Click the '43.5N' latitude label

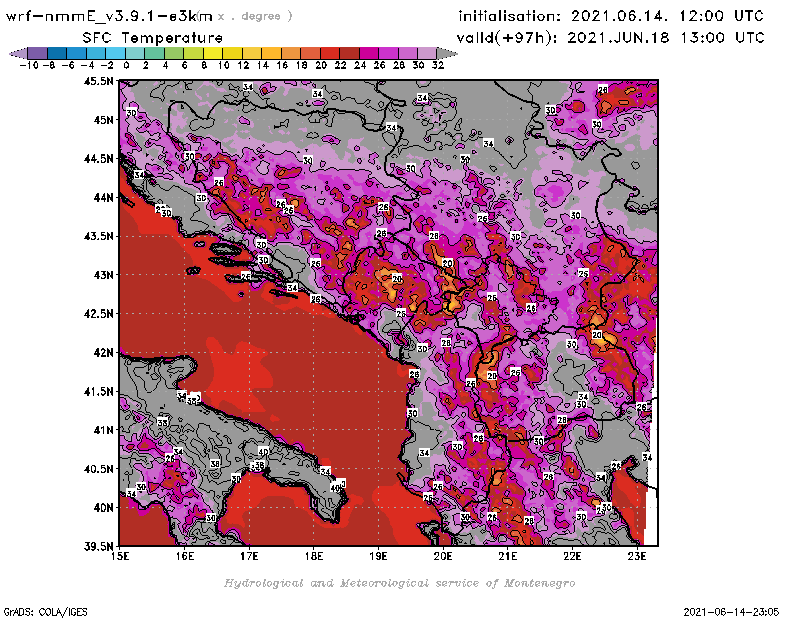tap(98, 236)
